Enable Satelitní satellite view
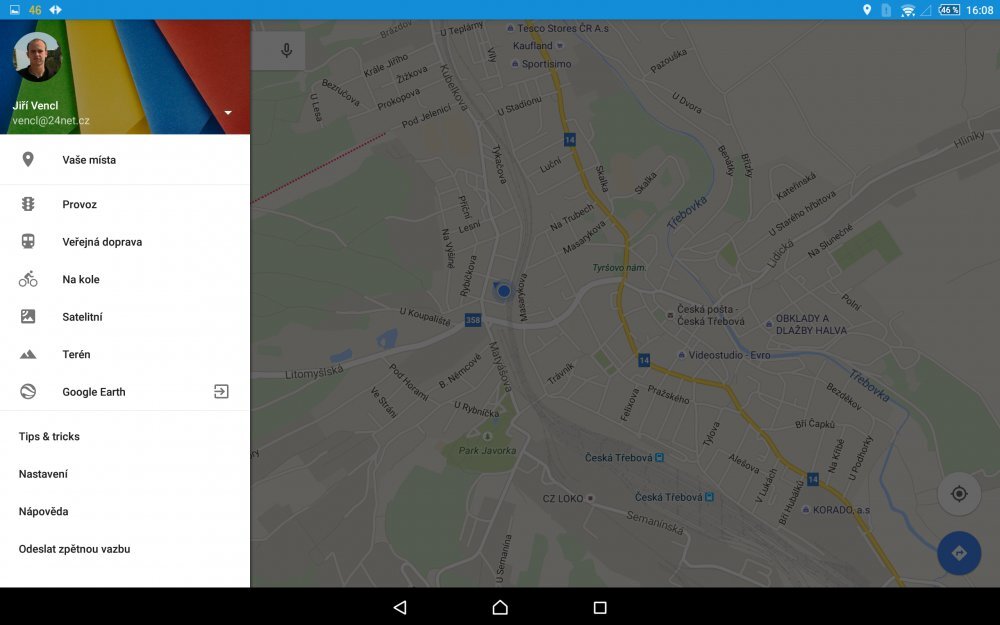 pos(27,316)
